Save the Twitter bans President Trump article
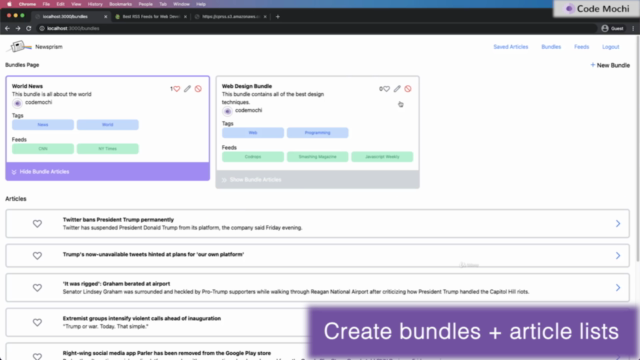Image resolution: width=640 pixels, height=360 pixels. coord(37,224)
